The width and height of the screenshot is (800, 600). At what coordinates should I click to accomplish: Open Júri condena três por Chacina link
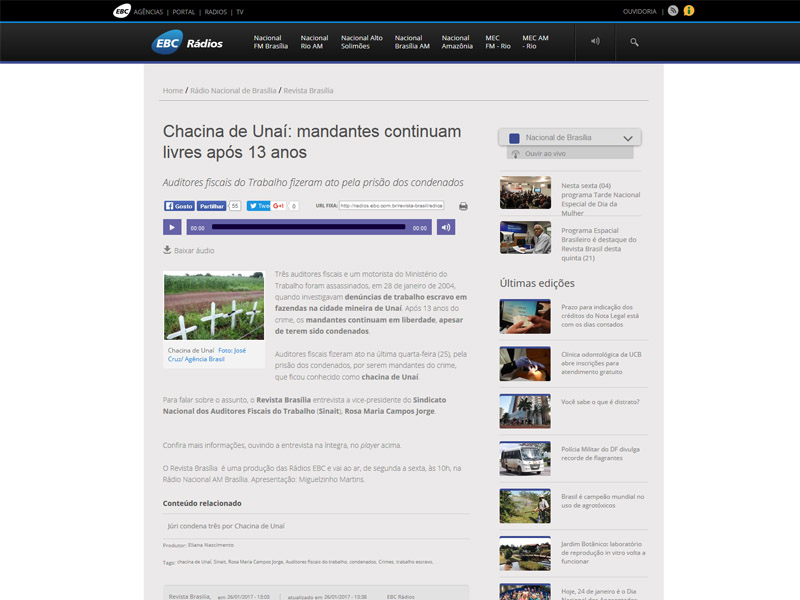point(226,526)
